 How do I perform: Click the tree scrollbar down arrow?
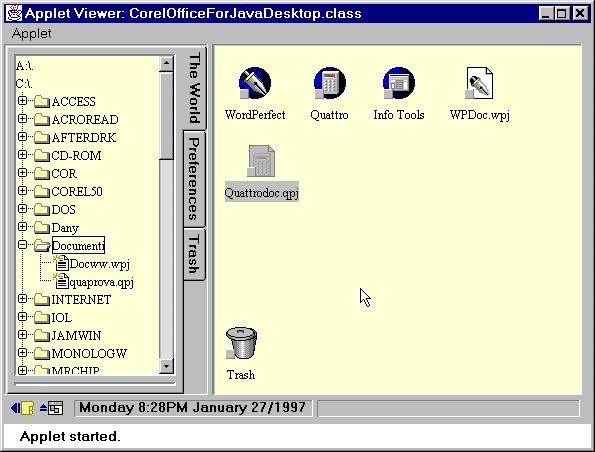click(x=166, y=366)
